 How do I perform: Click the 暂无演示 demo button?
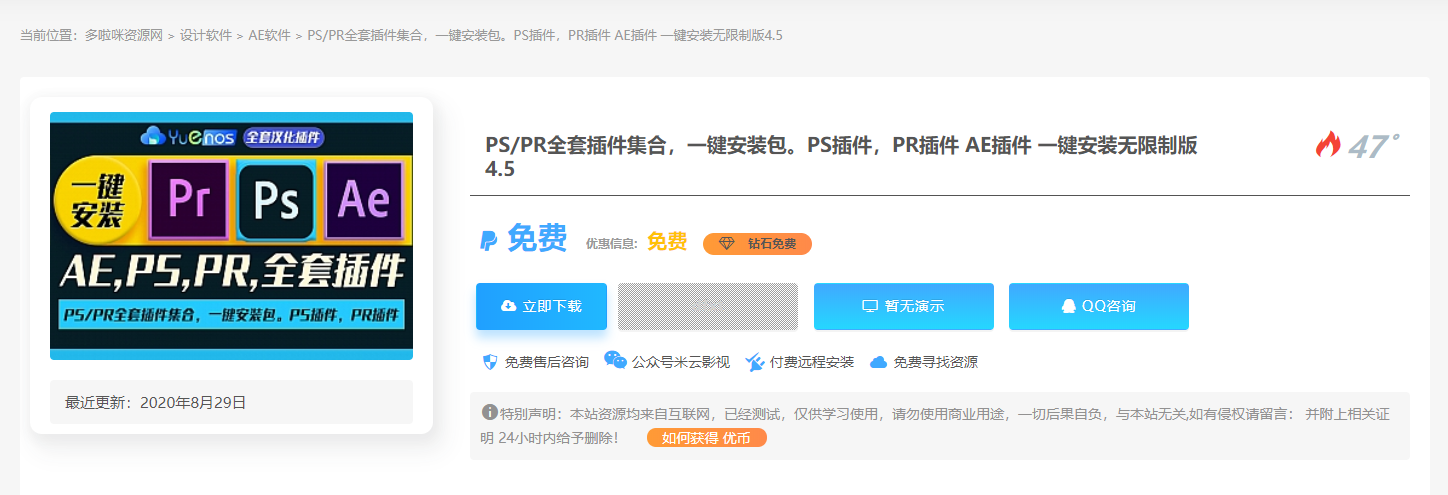point(903,306)
